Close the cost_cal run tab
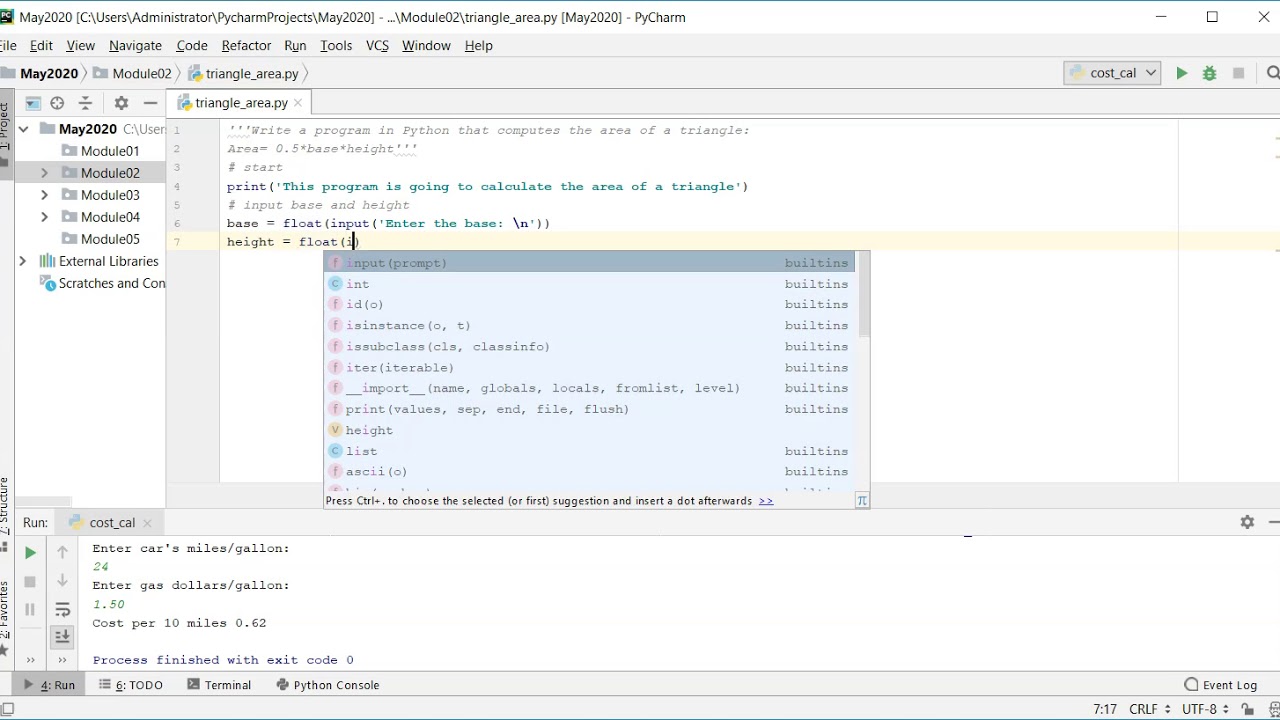This screenshot has width=1280, height=720. pyautogui.click(x=147, y=523)
